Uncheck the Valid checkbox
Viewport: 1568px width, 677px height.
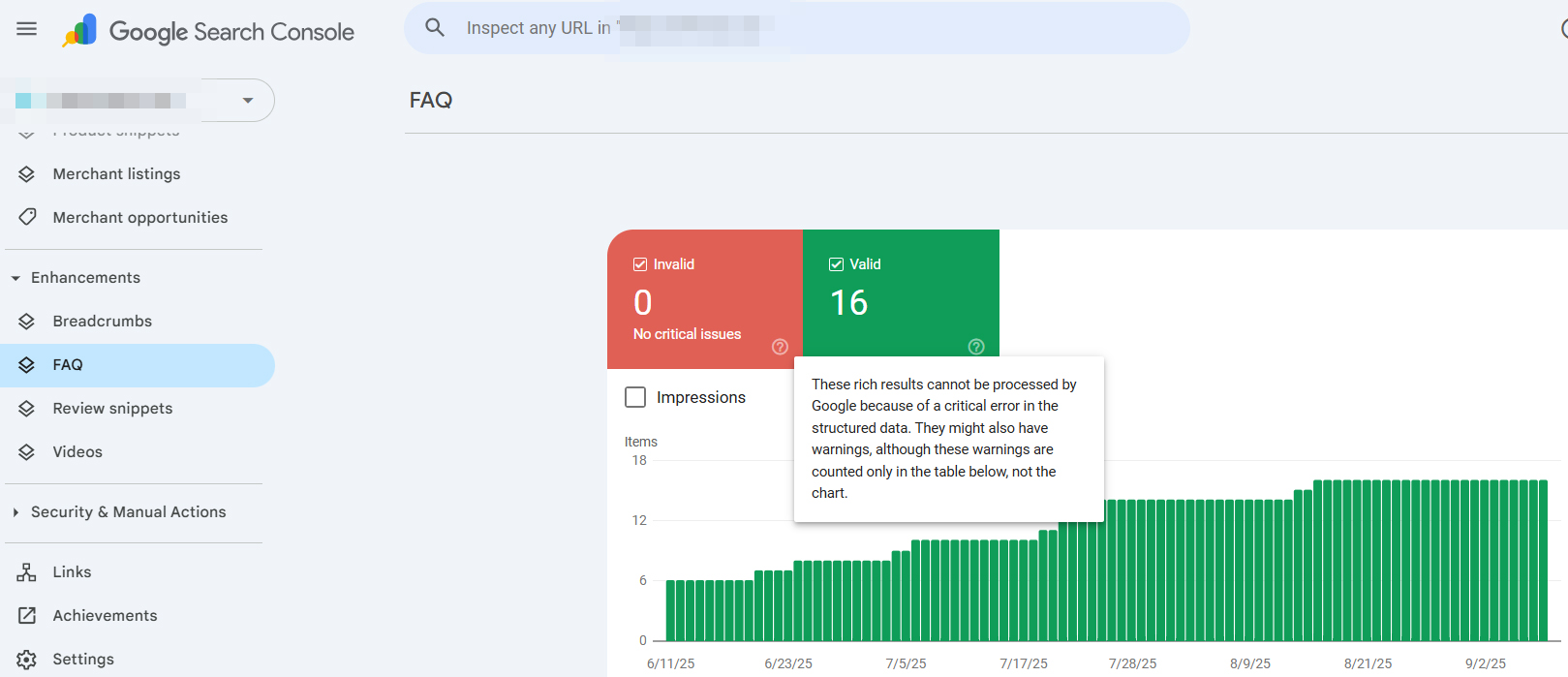point(837,264)
